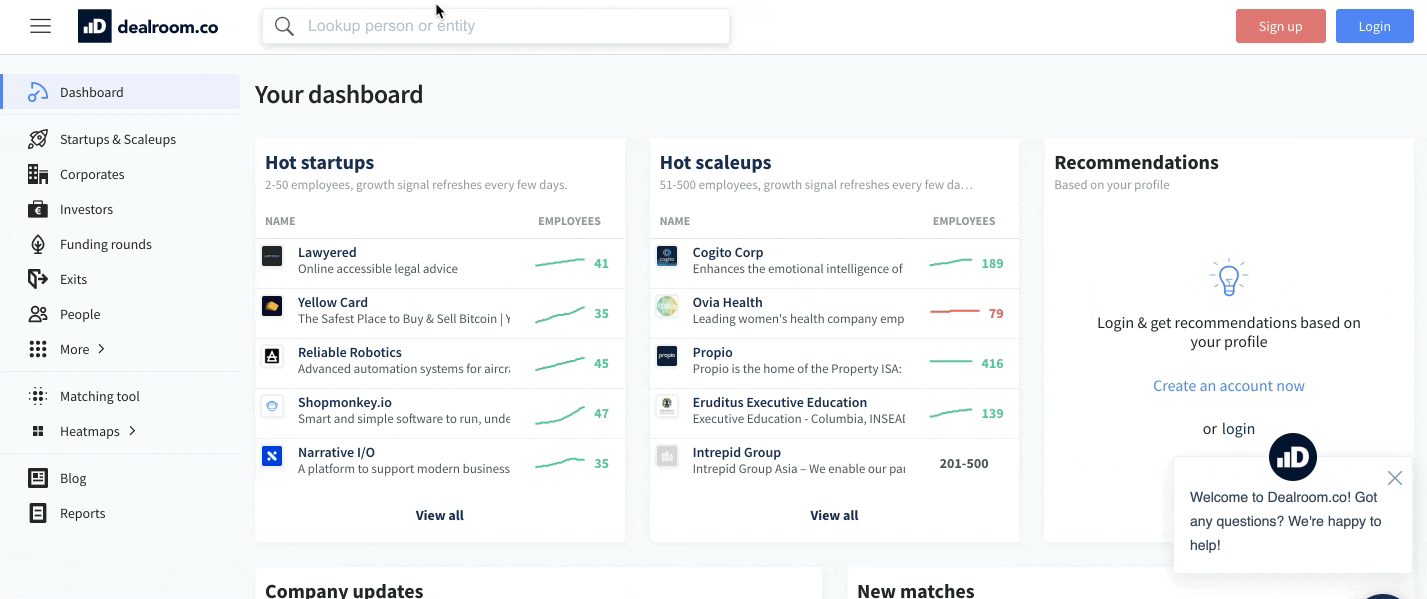Image resolution: width=1427 pixels, height=599 pixels.
Task: Click the Funding rounds plant icon
Action: [x=38, y=244]
